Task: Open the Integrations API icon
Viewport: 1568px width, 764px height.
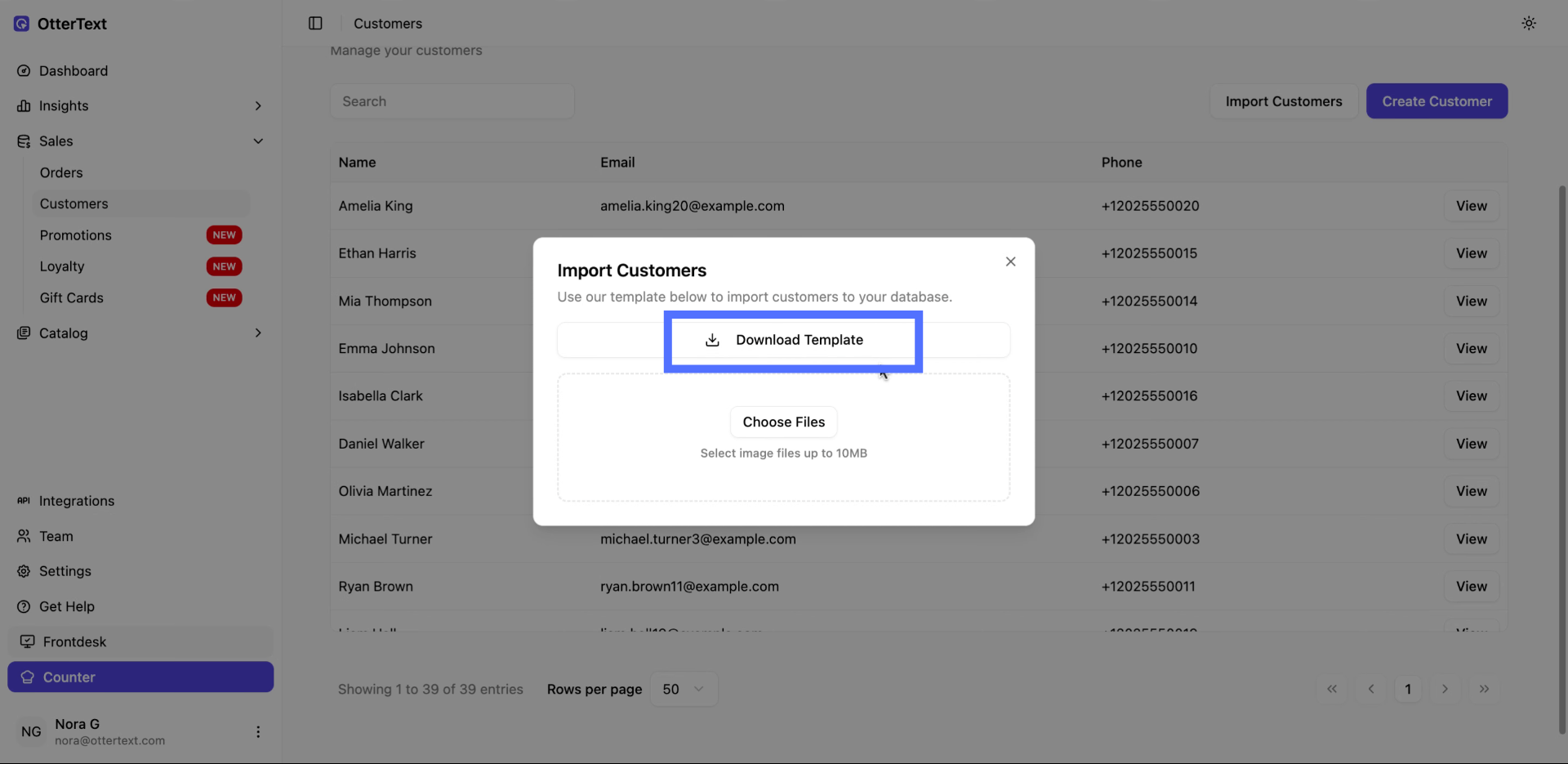Action: pyautogui.click(x=24, y=501)
